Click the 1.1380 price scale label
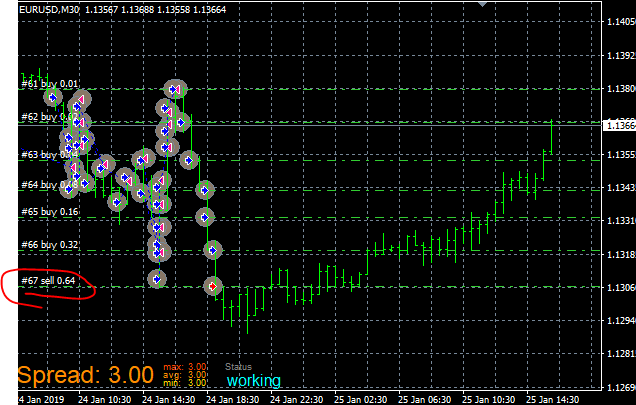636x405 pixels. point(621,88)
